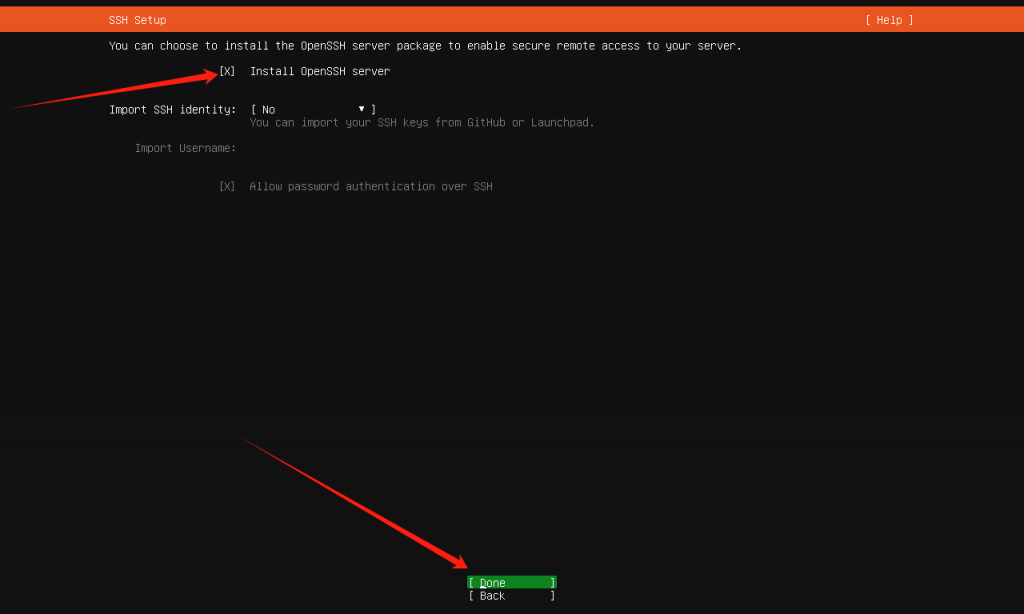The width and height of the screenshot is (1024, 614).
Task: Open the Import SSH identity dropdown
Action: coord(313,109)
